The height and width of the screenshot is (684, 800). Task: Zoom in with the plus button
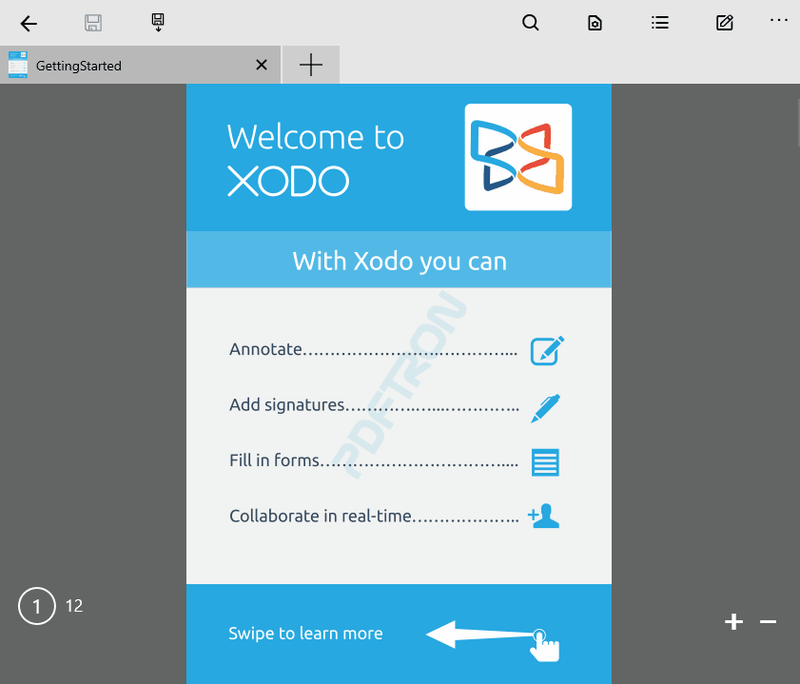(x=734, y=622)
